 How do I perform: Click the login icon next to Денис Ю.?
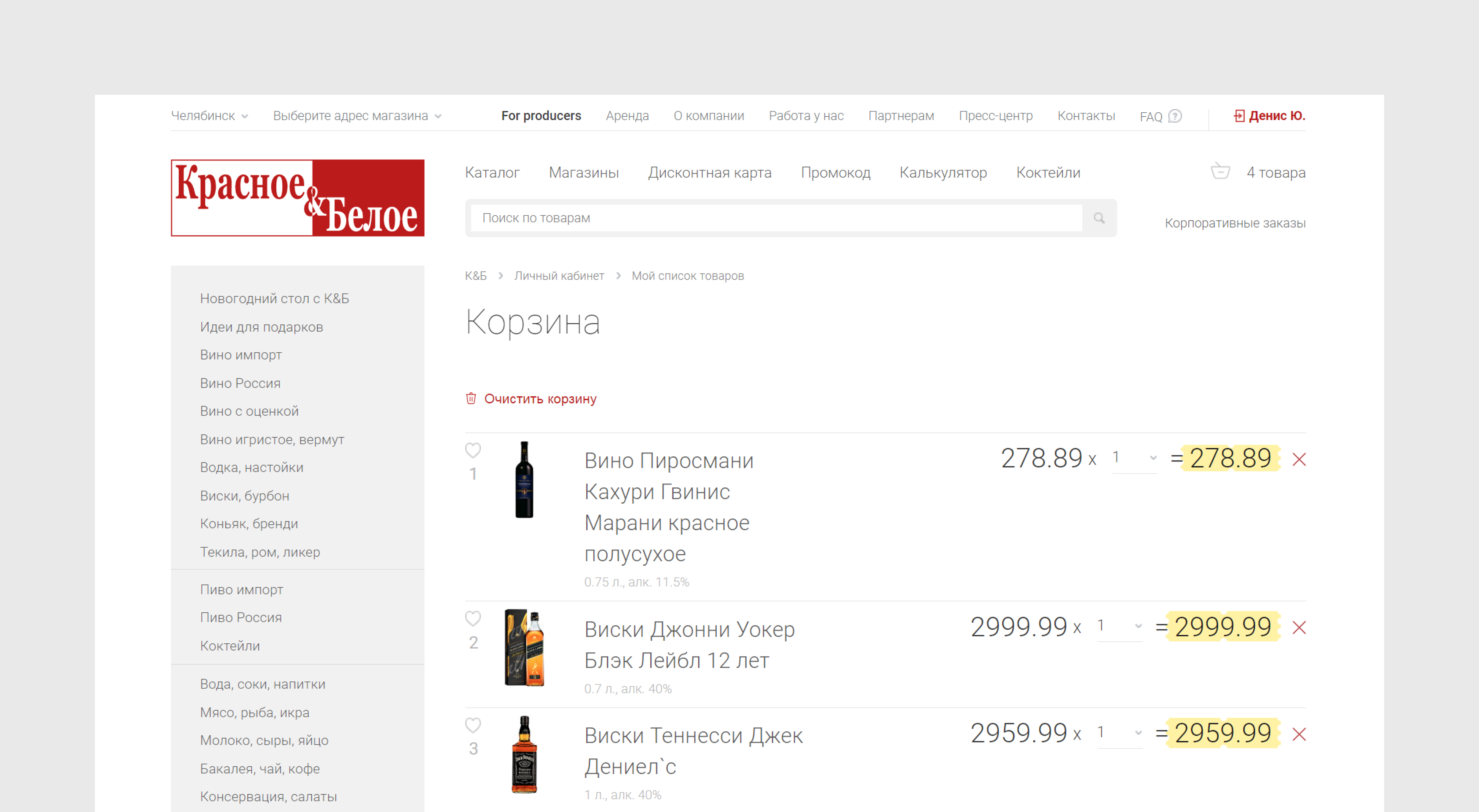[x=1239, y=116]
